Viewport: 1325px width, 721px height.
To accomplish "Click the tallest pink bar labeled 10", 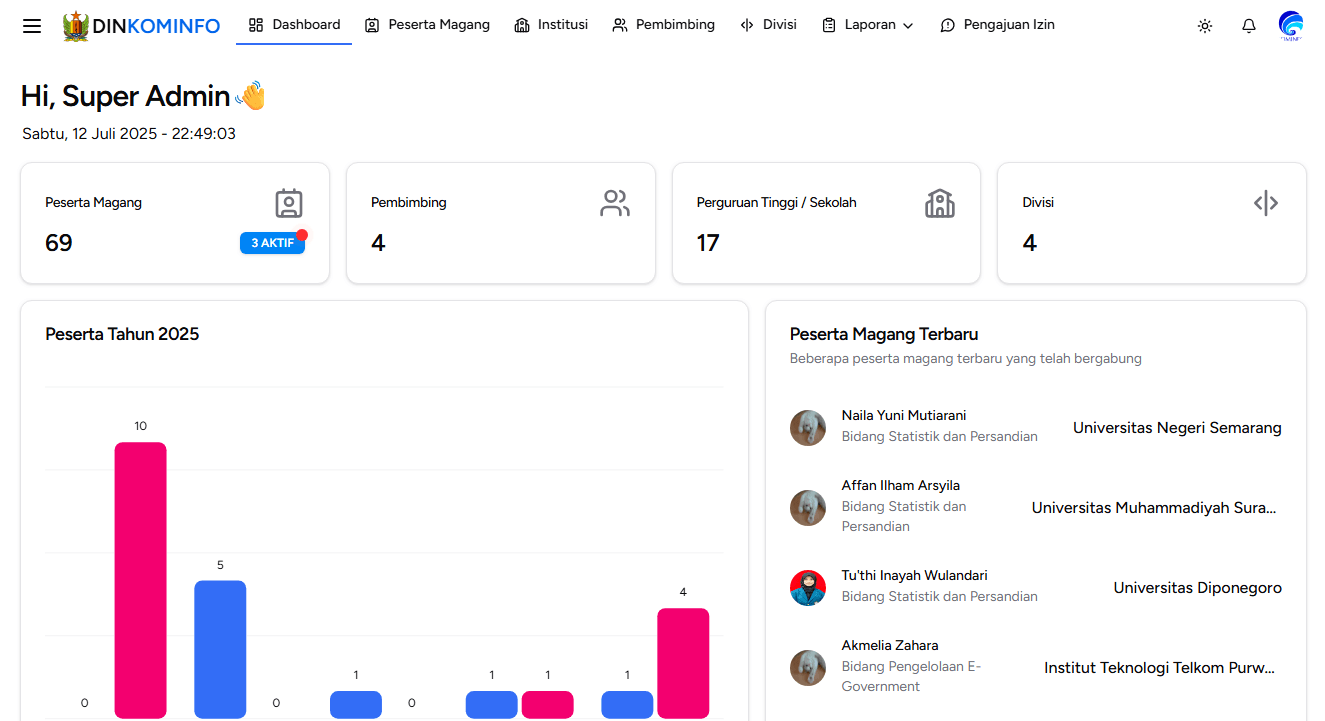I will pos(140,580).
